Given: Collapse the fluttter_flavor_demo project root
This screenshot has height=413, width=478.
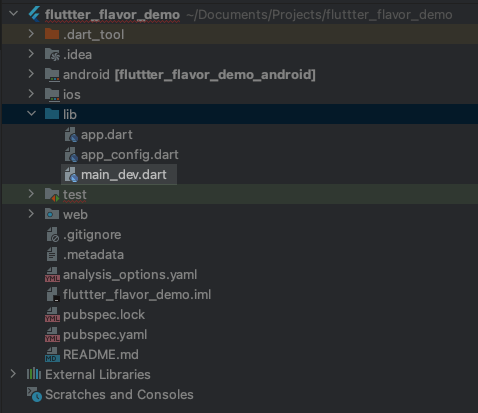Looking at the screenshot, I should pos(13,14).
